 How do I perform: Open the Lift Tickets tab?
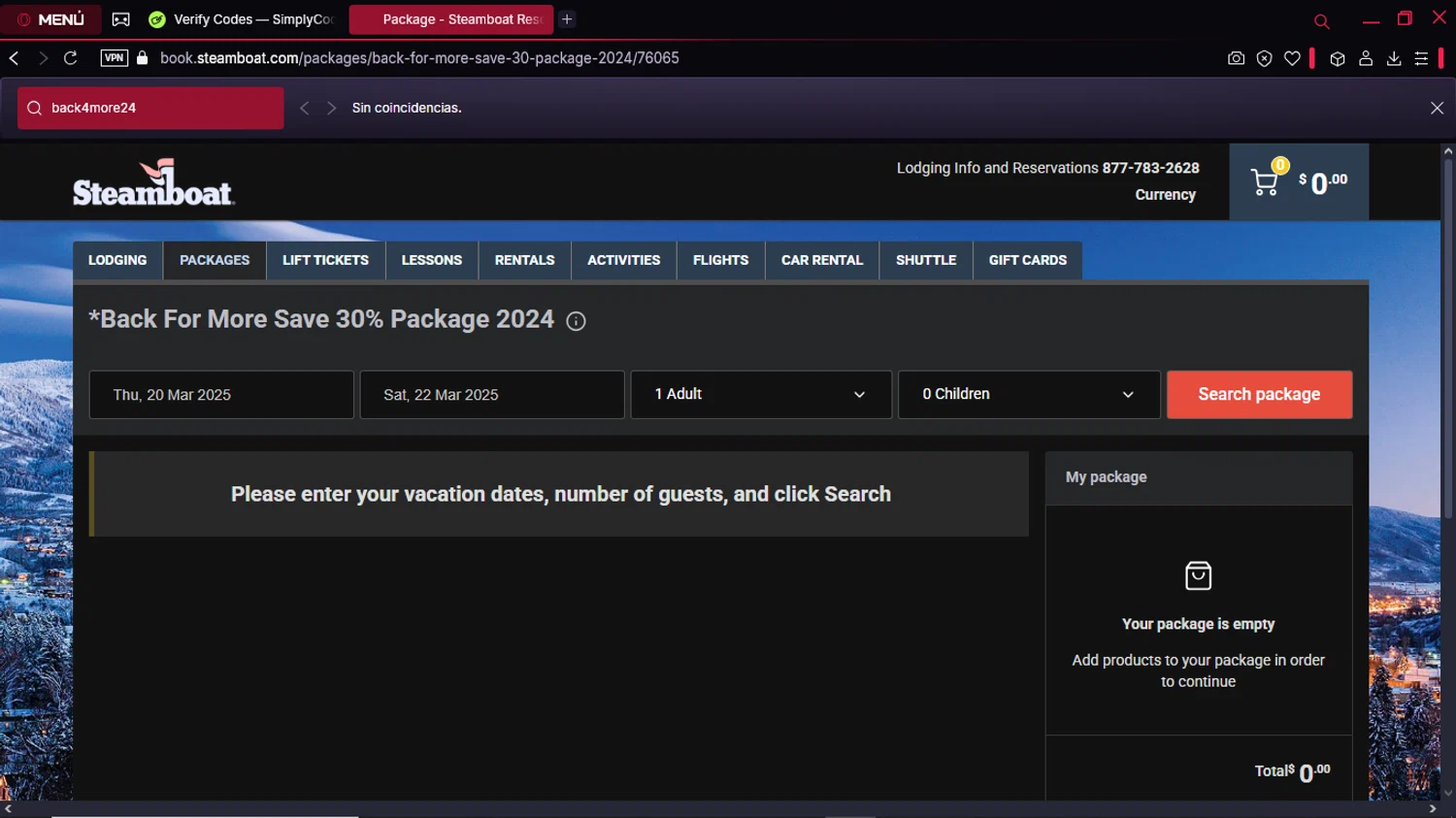coord(325,260)
